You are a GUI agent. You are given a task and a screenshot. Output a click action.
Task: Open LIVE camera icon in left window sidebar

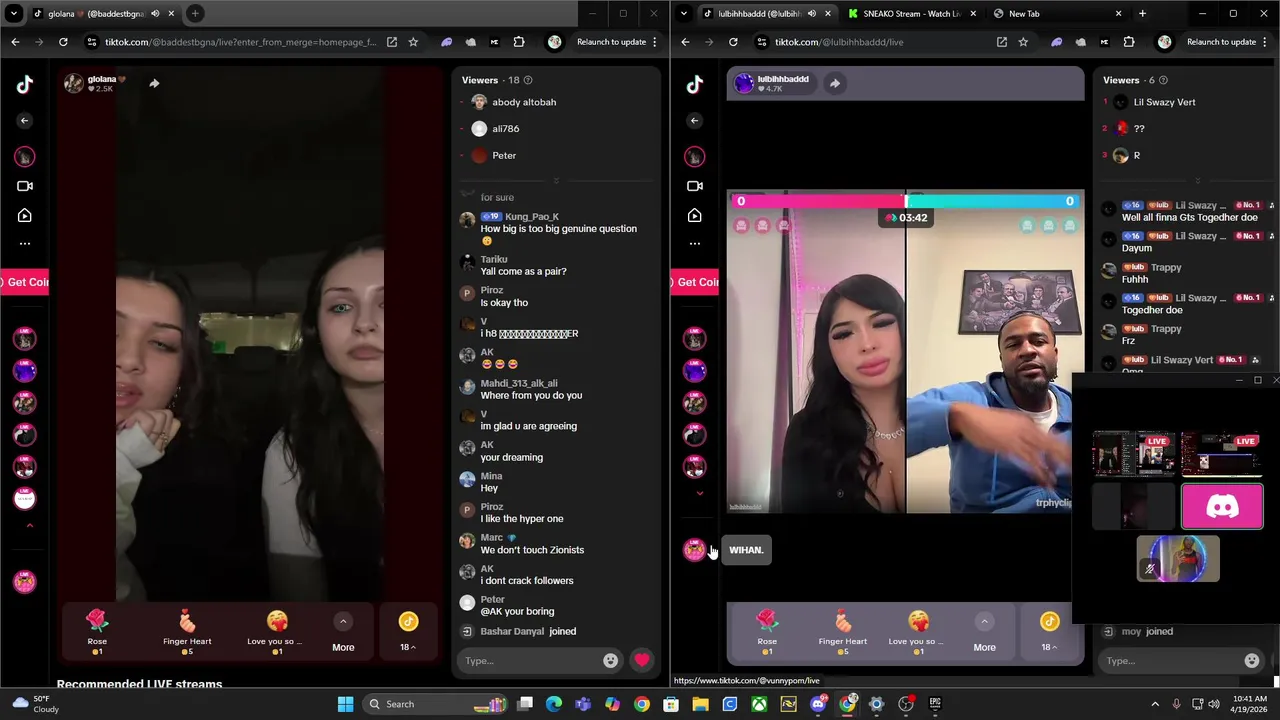click(25, 186)
